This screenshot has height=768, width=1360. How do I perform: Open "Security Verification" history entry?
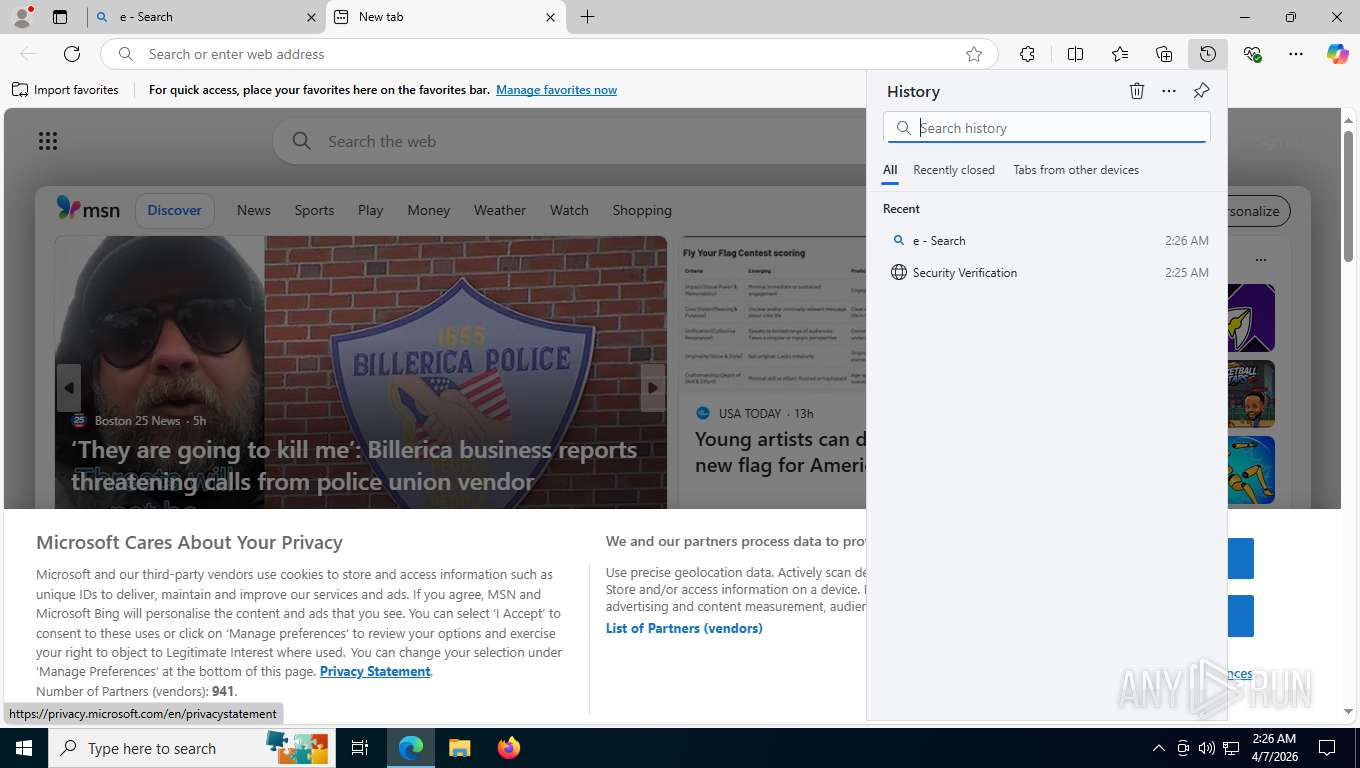[x=1047, y=273]
